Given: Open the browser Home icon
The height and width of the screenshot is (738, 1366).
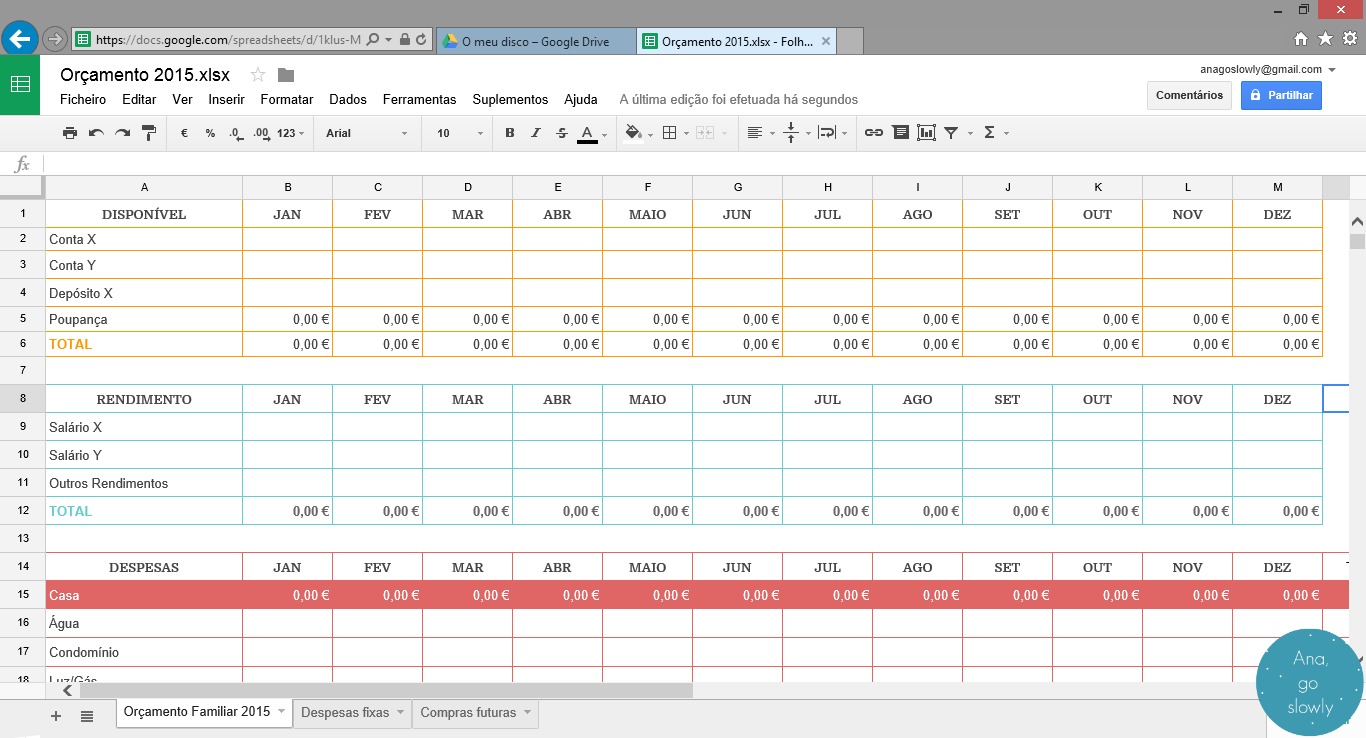Looking at the screenshot, I should (1301, 39).
